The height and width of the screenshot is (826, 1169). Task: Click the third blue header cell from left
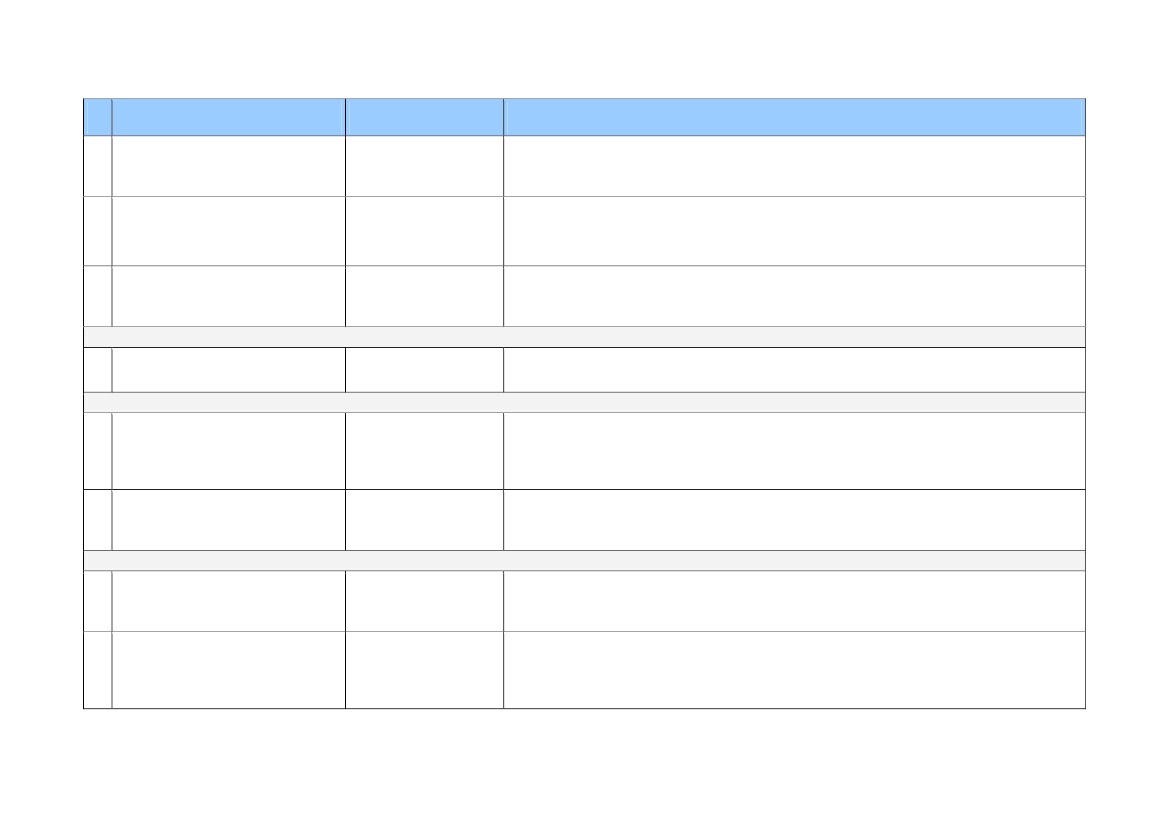tap(424, 117)
